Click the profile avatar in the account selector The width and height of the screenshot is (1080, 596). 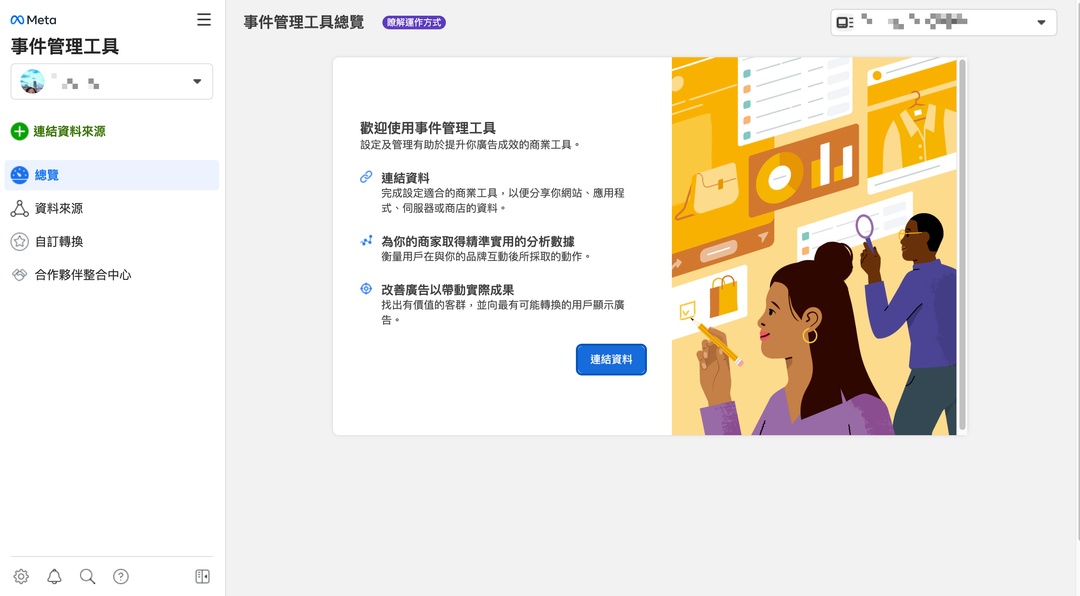[x=32, y=82]
